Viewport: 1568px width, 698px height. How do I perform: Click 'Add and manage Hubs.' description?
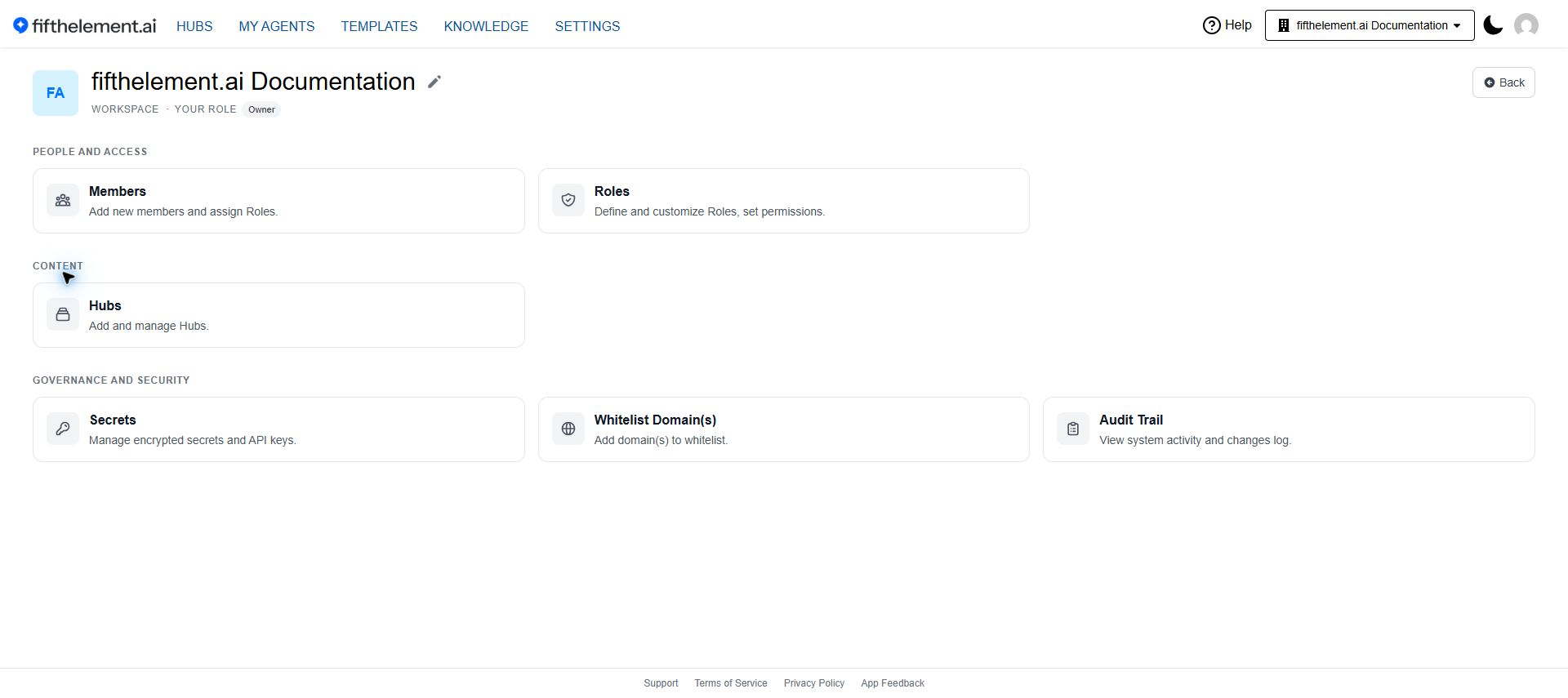[149, 326]
